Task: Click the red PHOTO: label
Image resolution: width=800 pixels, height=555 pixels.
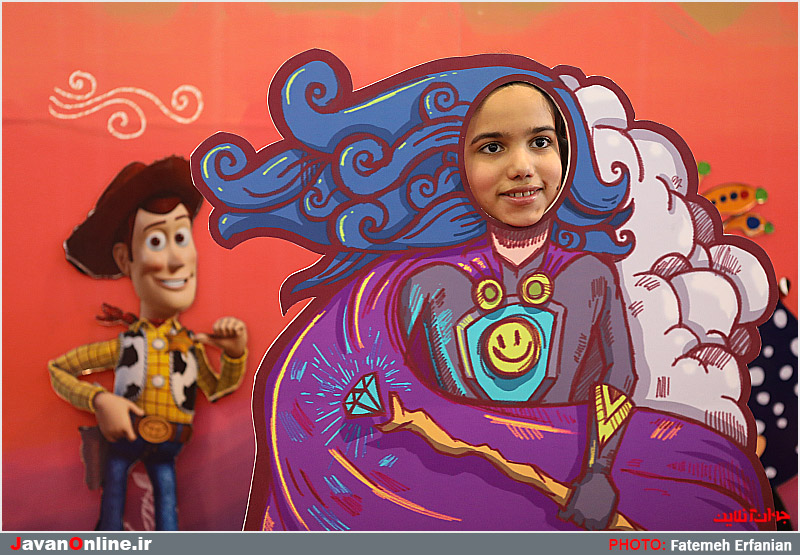Action: click(x=637, y=545)
